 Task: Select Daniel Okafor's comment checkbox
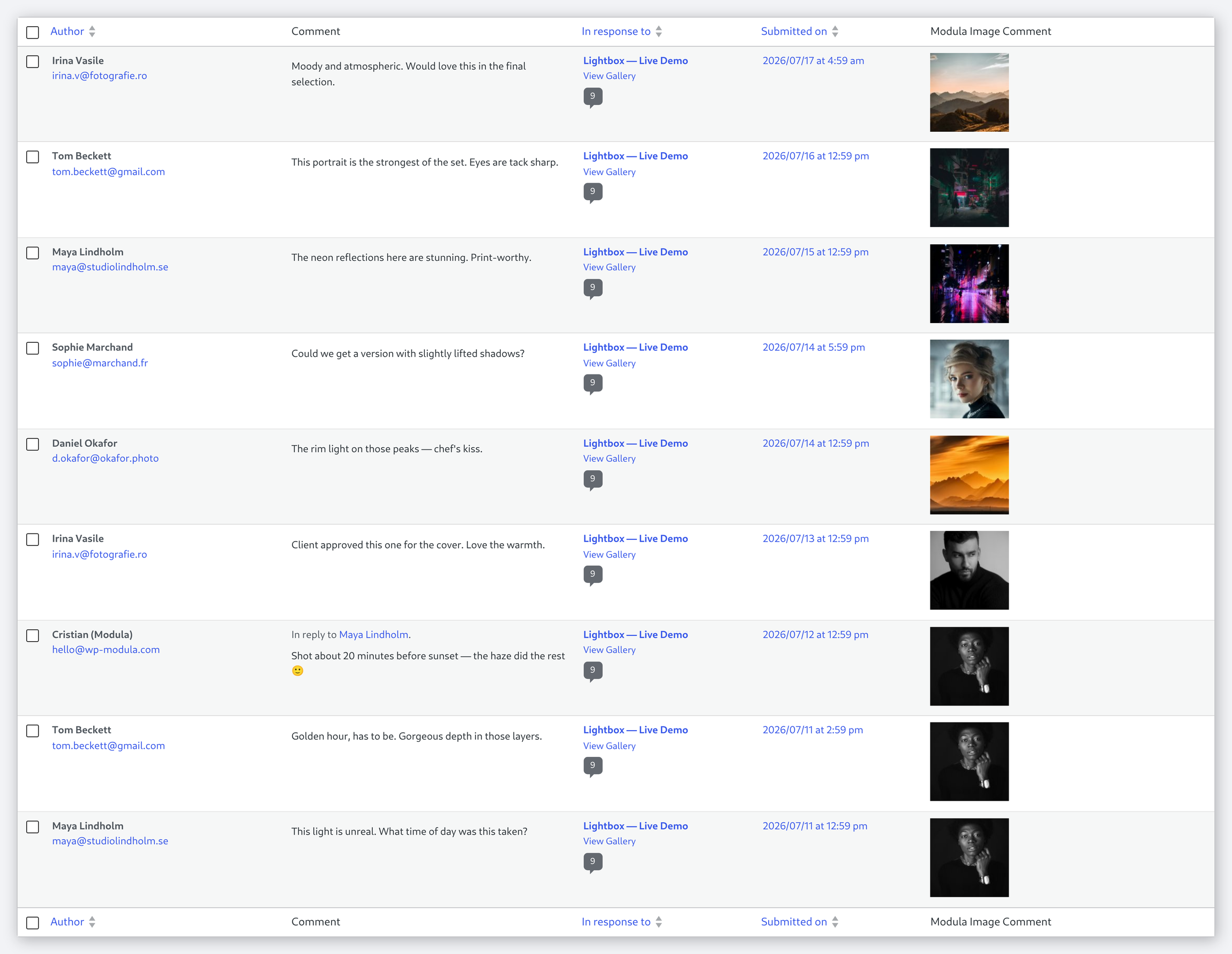33,444
